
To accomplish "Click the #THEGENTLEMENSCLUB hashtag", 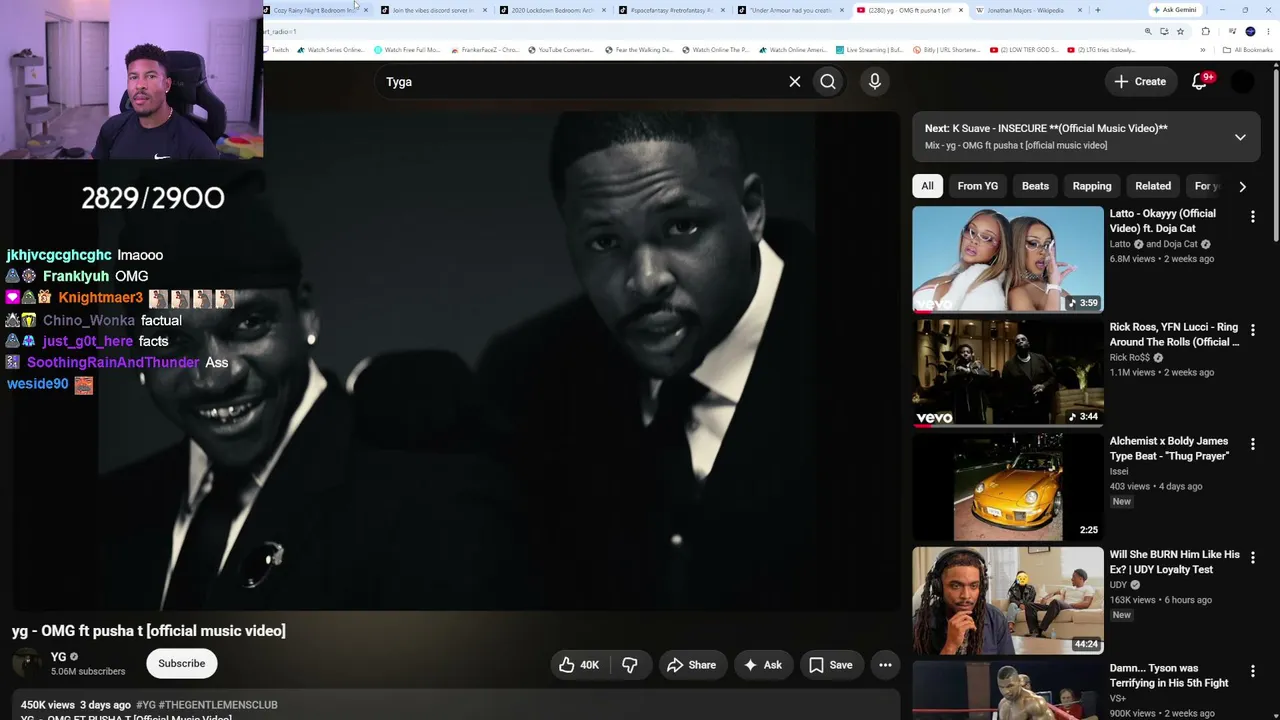I will point(218,705).
